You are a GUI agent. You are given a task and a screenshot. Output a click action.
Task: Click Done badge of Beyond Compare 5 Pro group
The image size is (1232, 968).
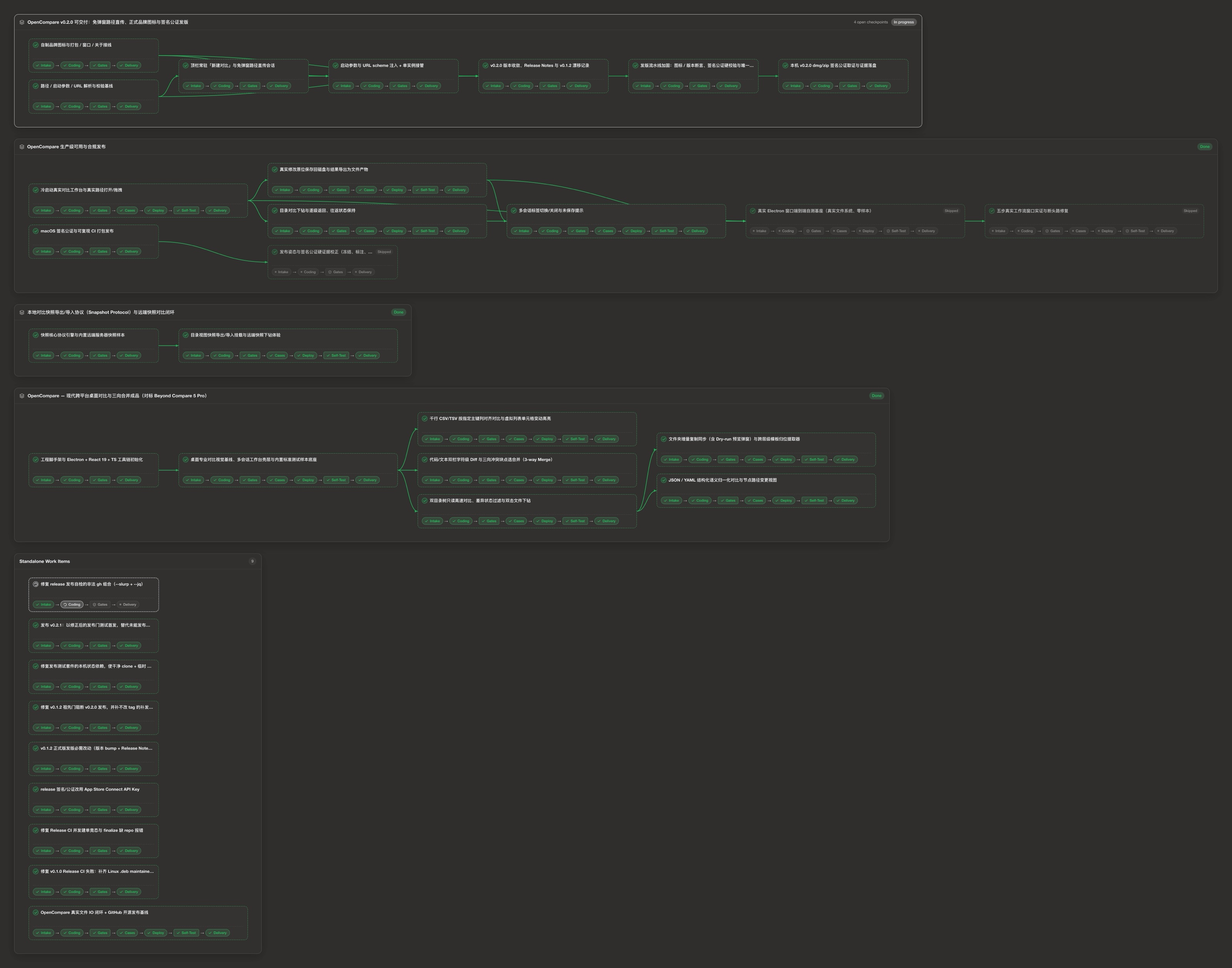(876, 396)
